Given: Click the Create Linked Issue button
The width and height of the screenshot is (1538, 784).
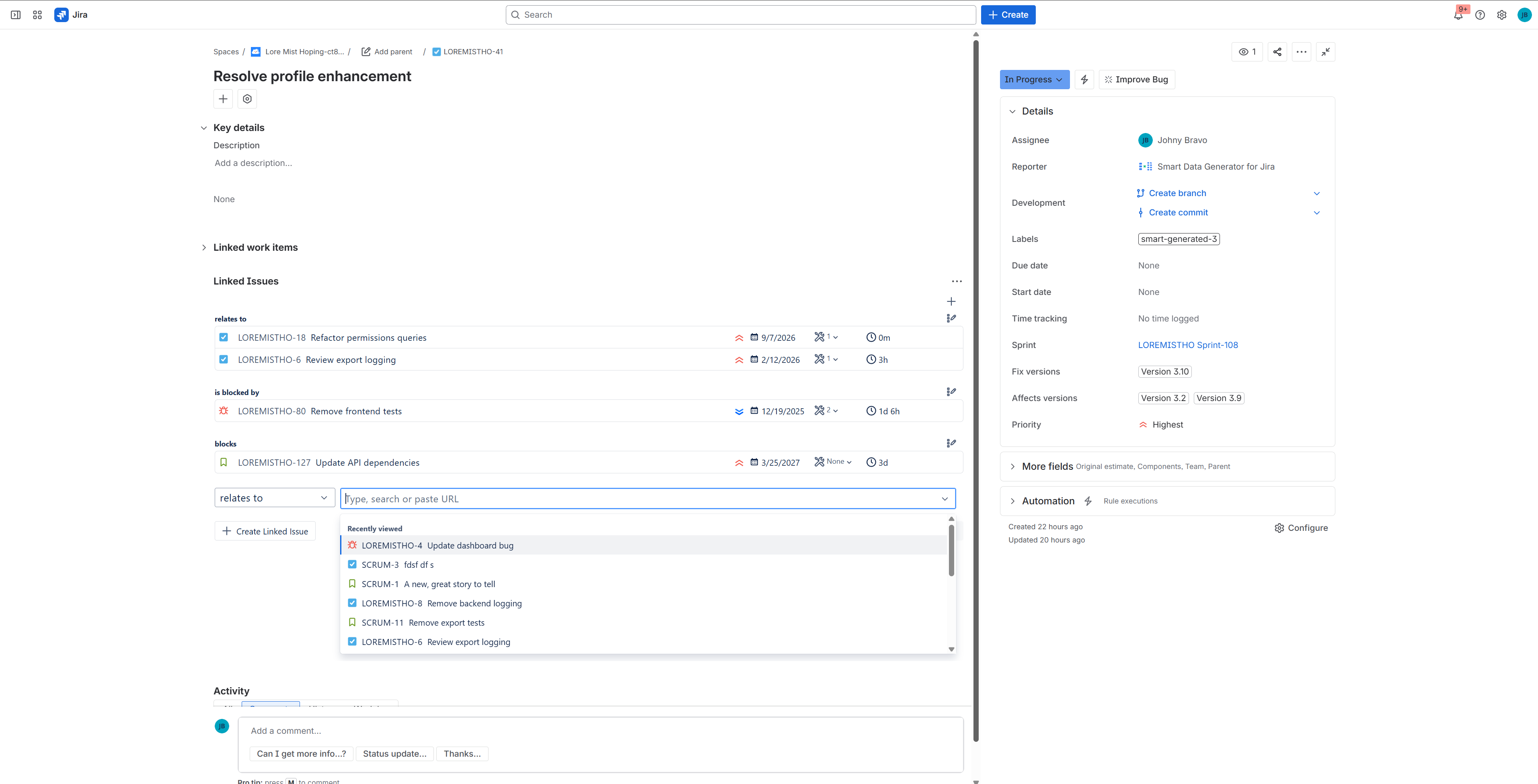Looking at the screenshot, I should [265, 531].
